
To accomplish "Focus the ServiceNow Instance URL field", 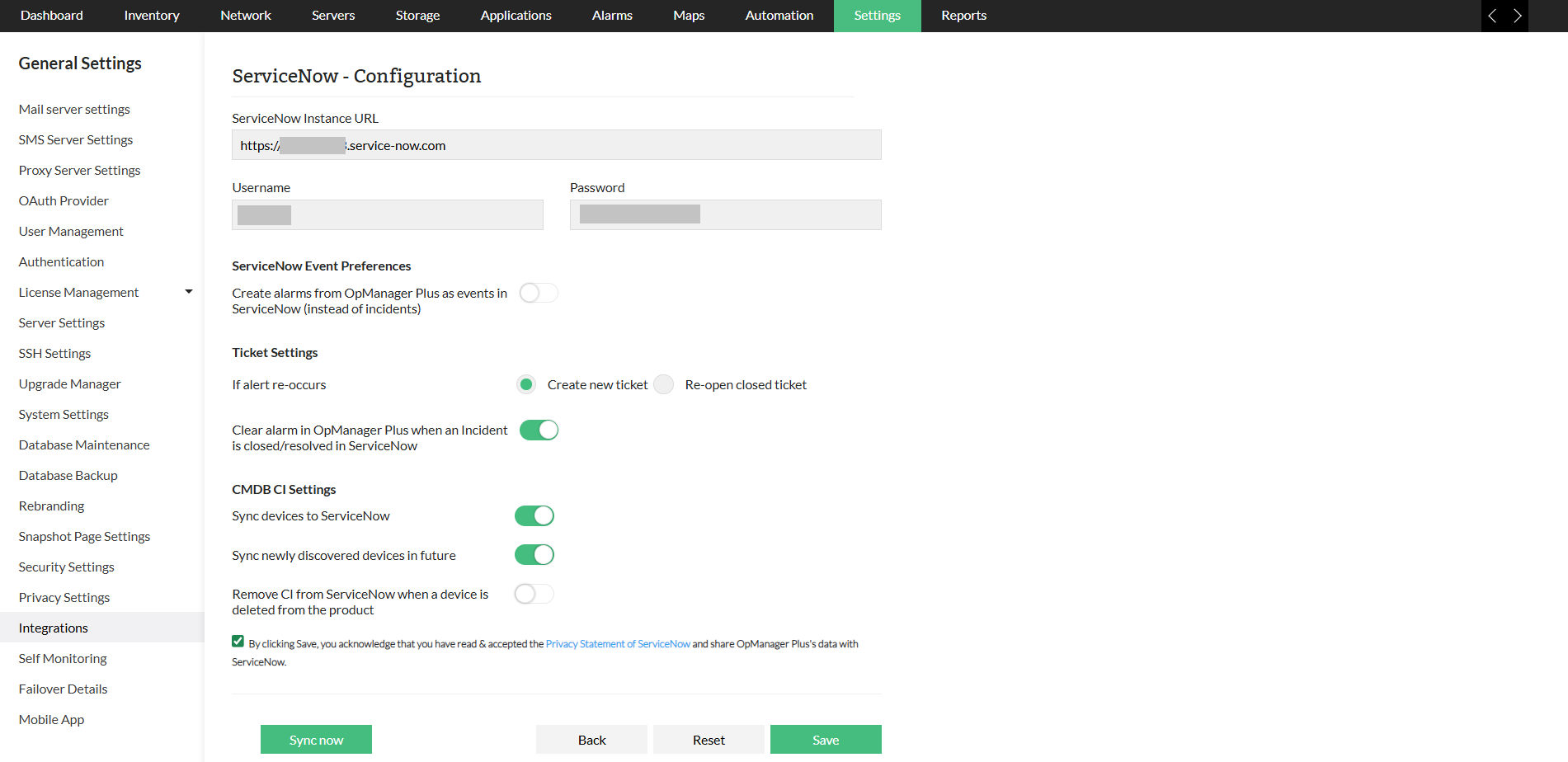I will [557, 145].
